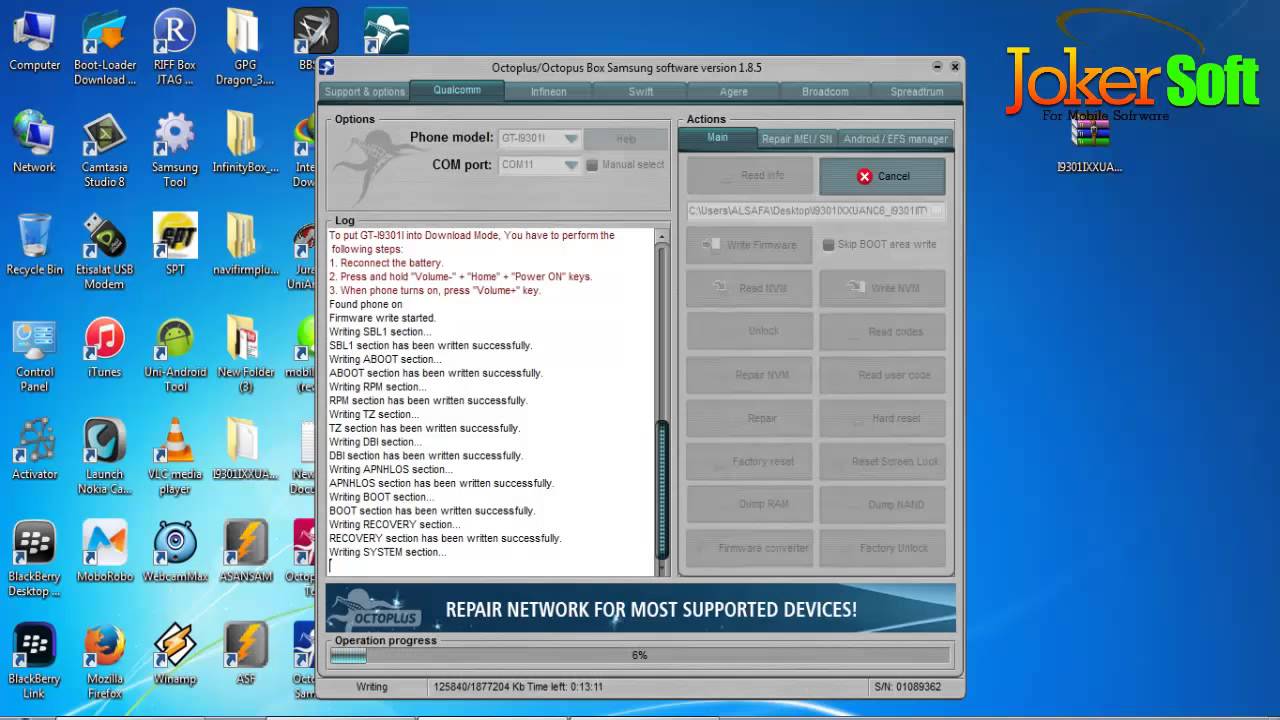
Task: Click 'Firmware write started.' log line
Action: pos(382,318)
